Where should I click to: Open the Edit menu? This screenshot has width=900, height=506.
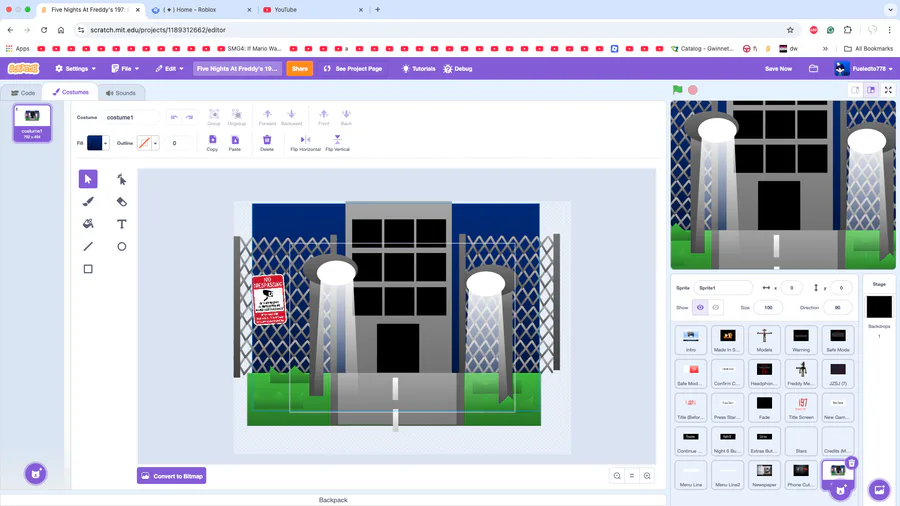point(169,68)
